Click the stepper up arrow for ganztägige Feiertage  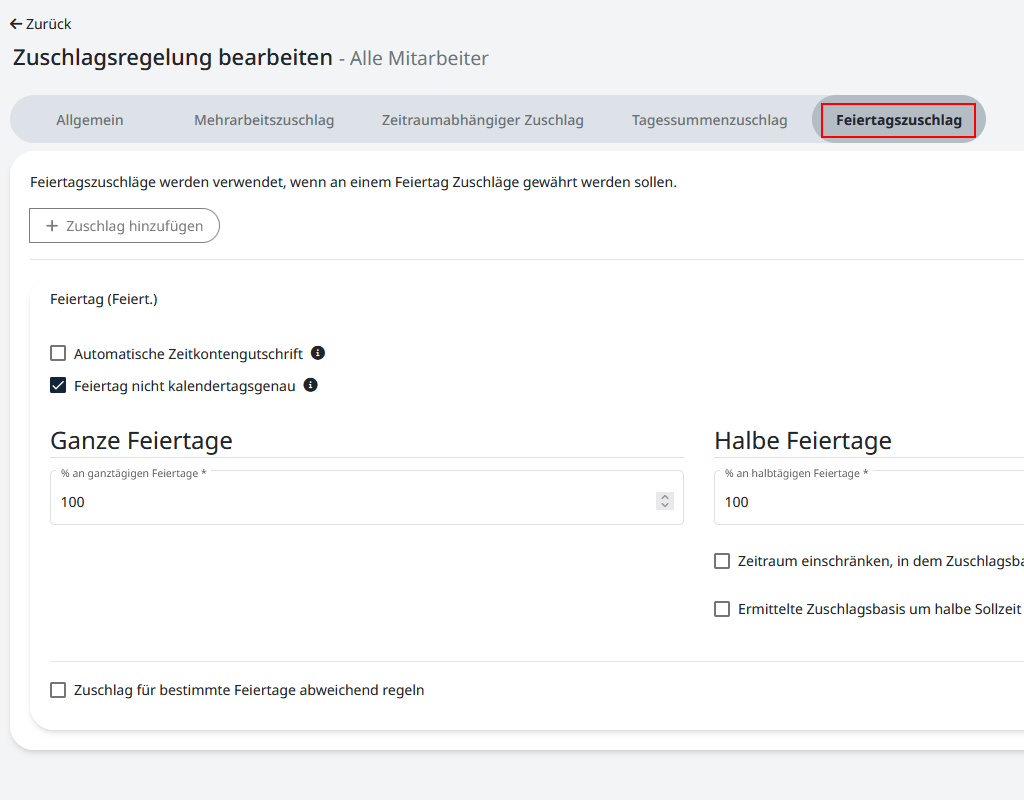tap(665, 495)
